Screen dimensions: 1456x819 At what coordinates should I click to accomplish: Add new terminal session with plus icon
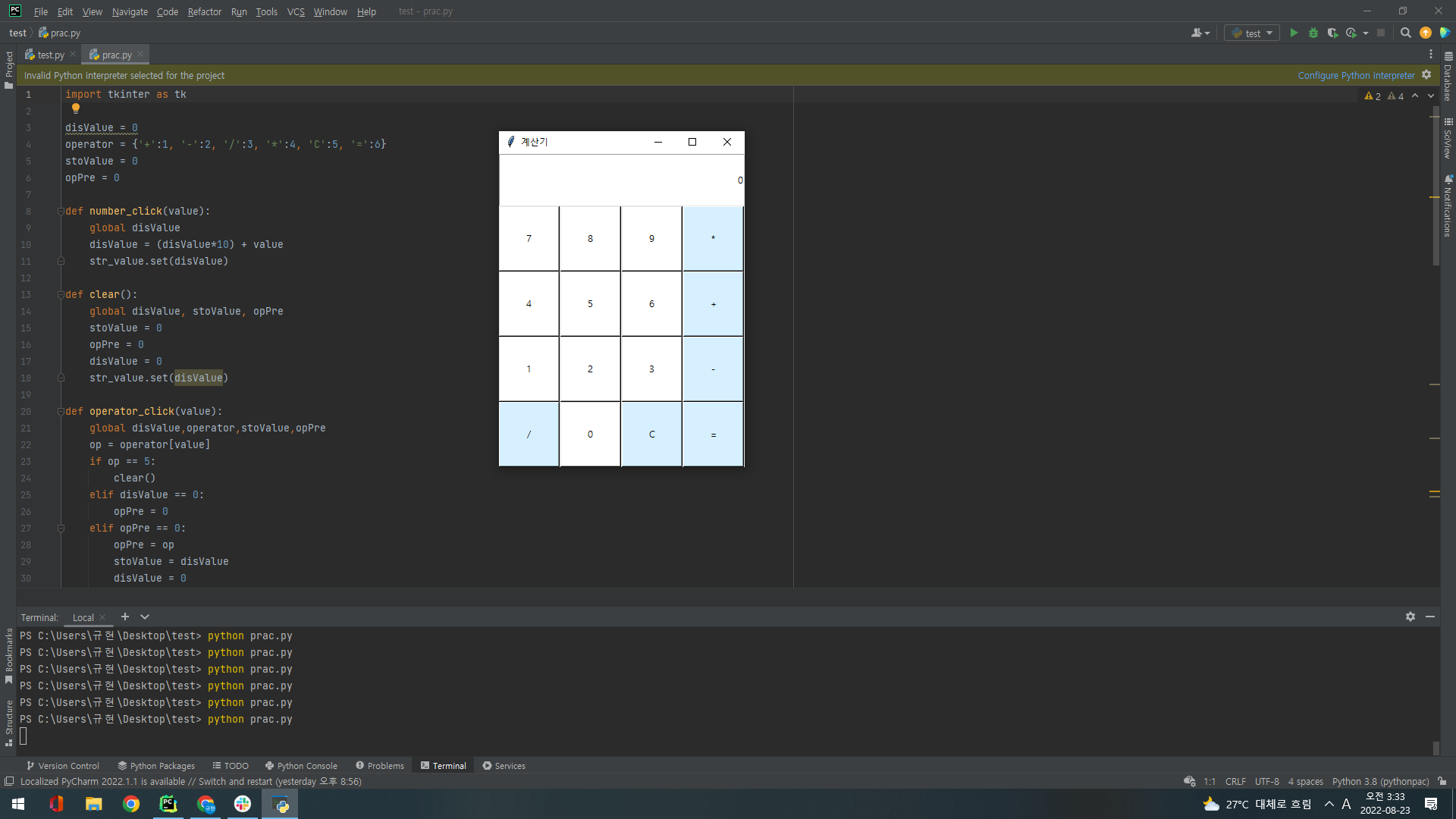125,617
